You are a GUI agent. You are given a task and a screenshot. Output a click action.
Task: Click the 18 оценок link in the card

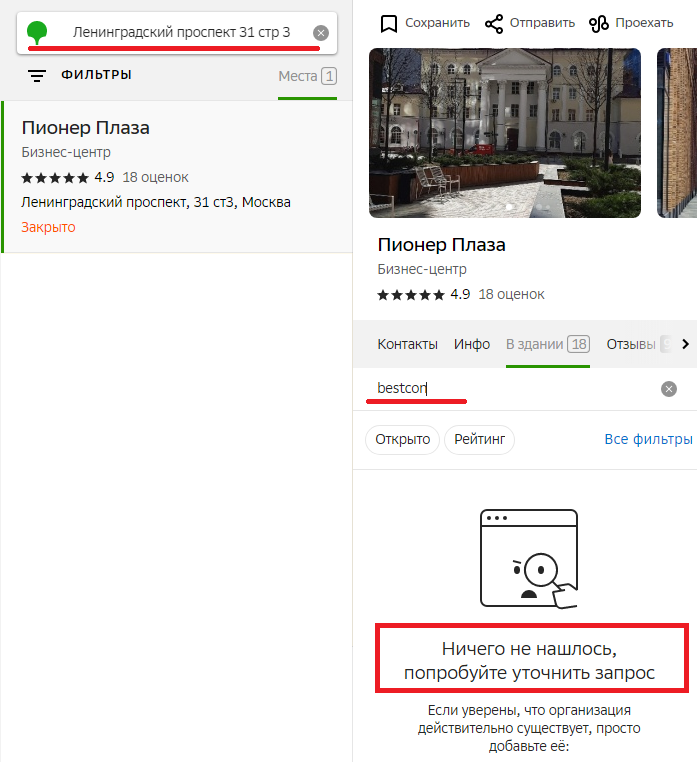pos(511,294)
